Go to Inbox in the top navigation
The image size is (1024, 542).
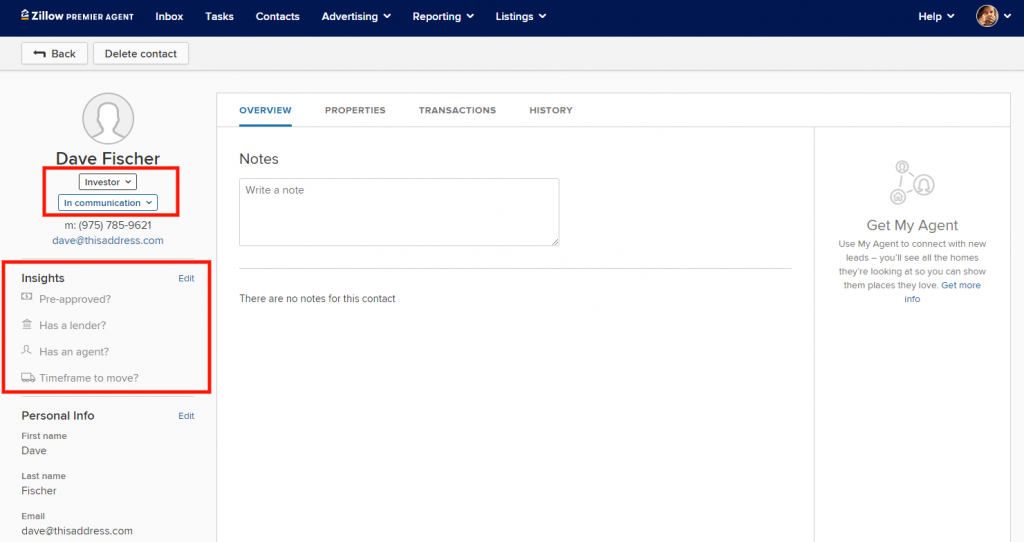[169, 16]
